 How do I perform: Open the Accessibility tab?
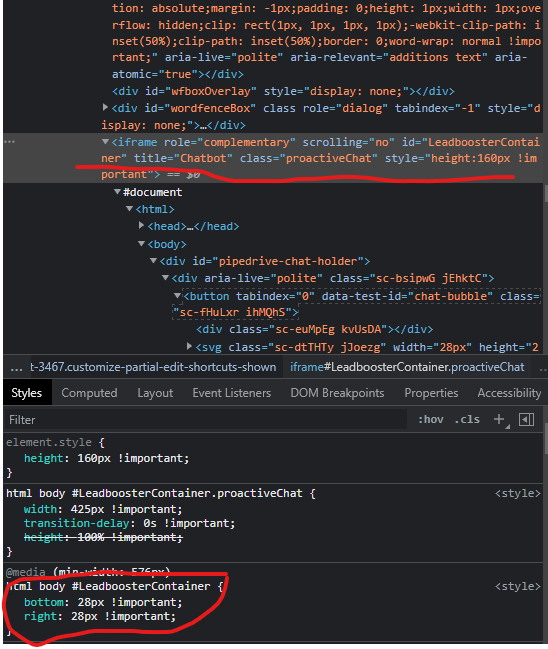click(510, 393)
